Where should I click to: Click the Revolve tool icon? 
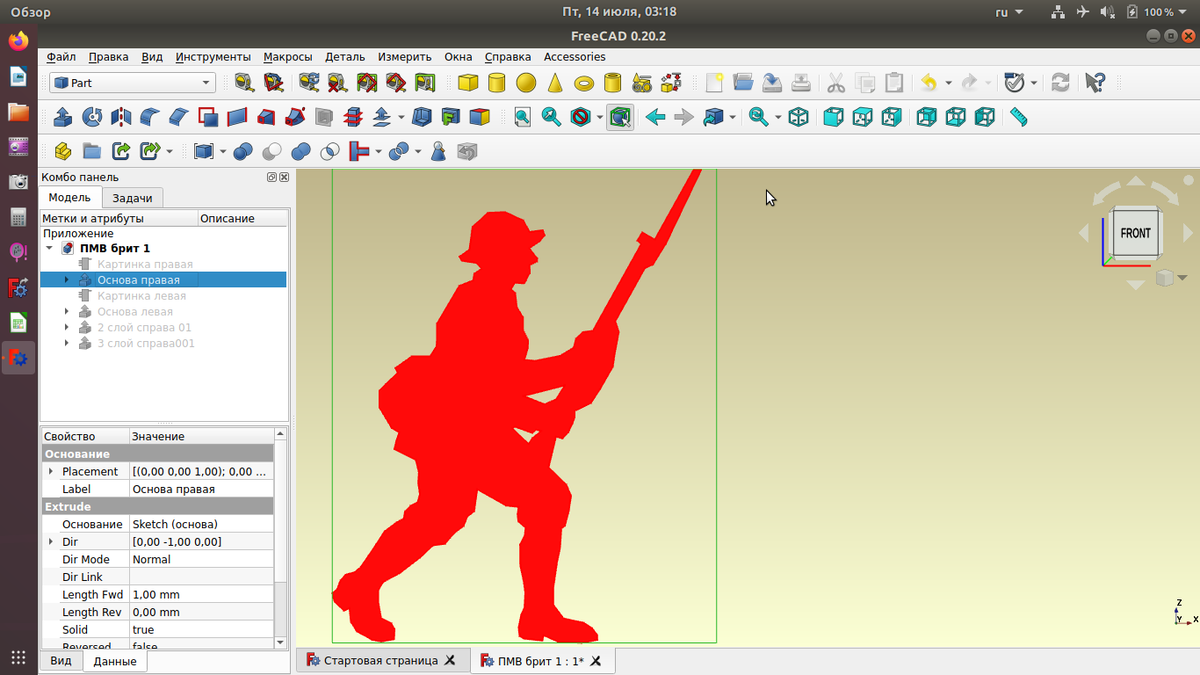[92, 118]
